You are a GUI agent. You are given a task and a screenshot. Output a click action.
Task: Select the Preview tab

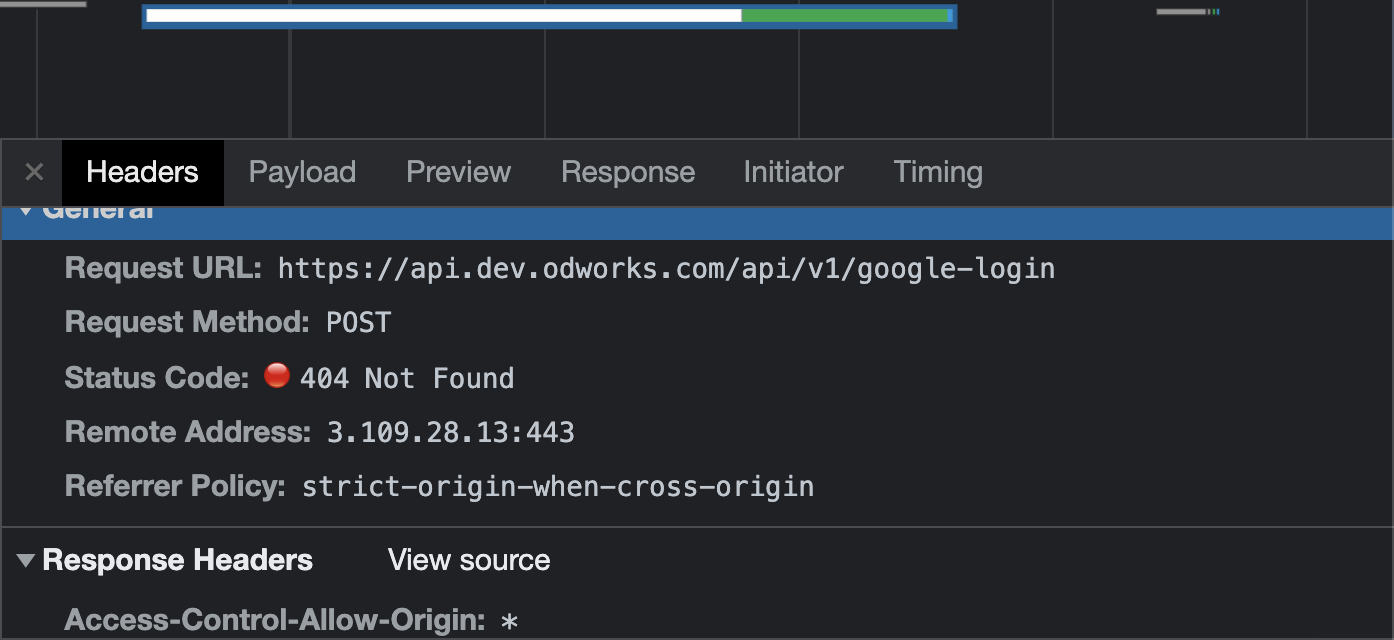click(x=458, y=172)
